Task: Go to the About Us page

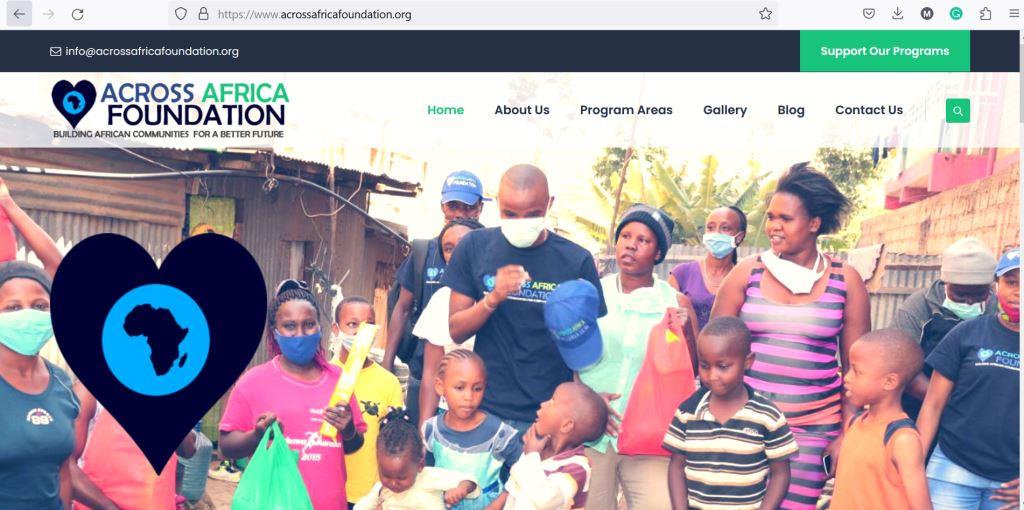Action: 522,110
